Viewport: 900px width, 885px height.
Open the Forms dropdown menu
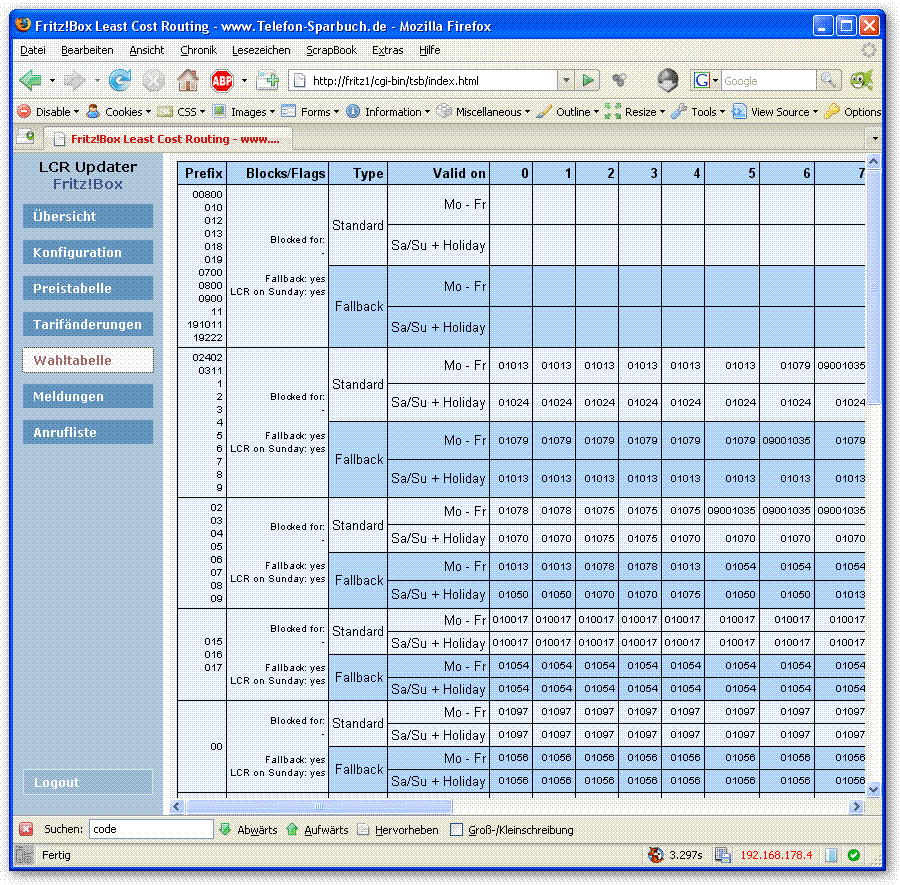(311, 111)
